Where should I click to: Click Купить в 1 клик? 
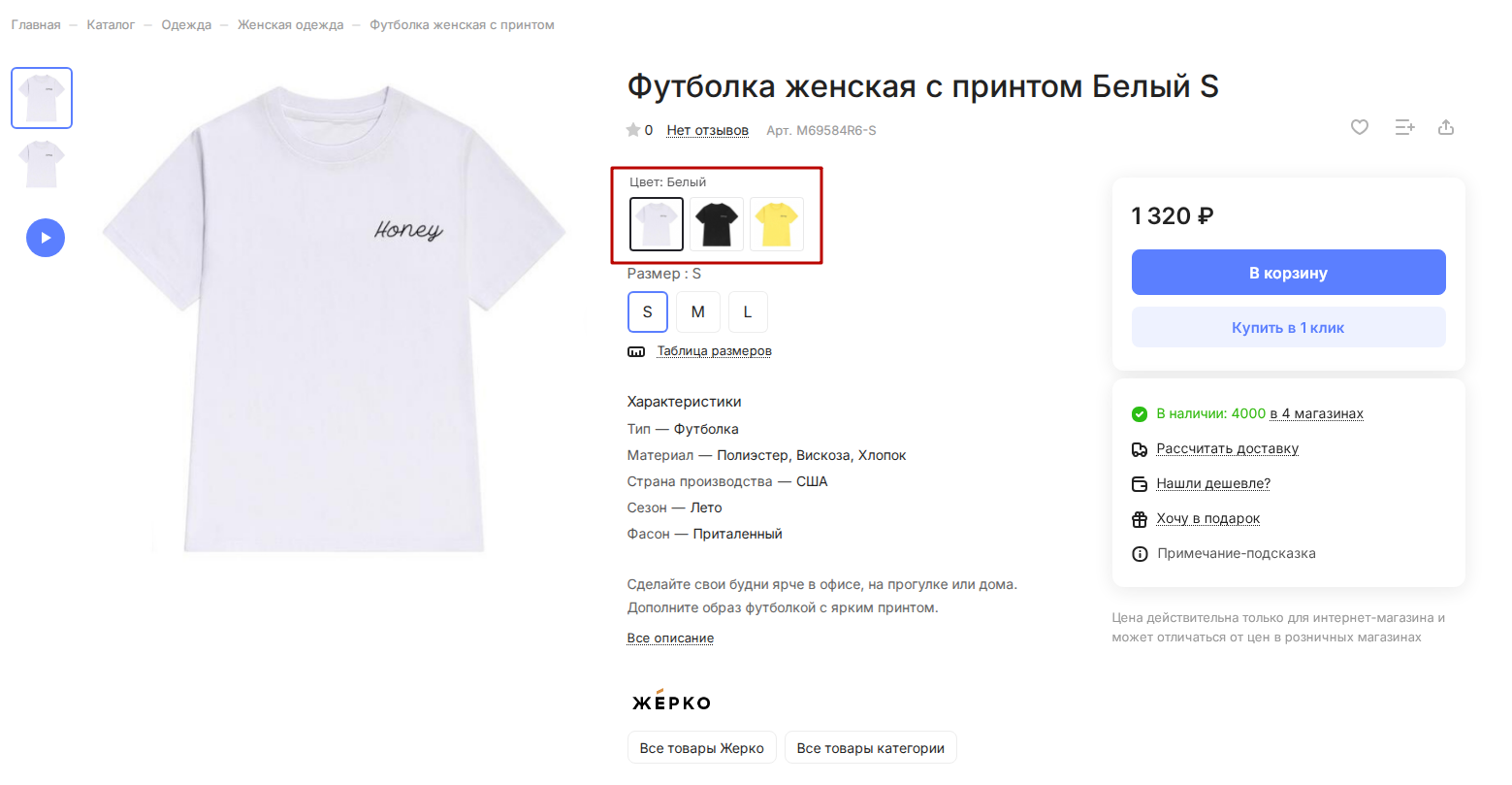click(1289, 328)
